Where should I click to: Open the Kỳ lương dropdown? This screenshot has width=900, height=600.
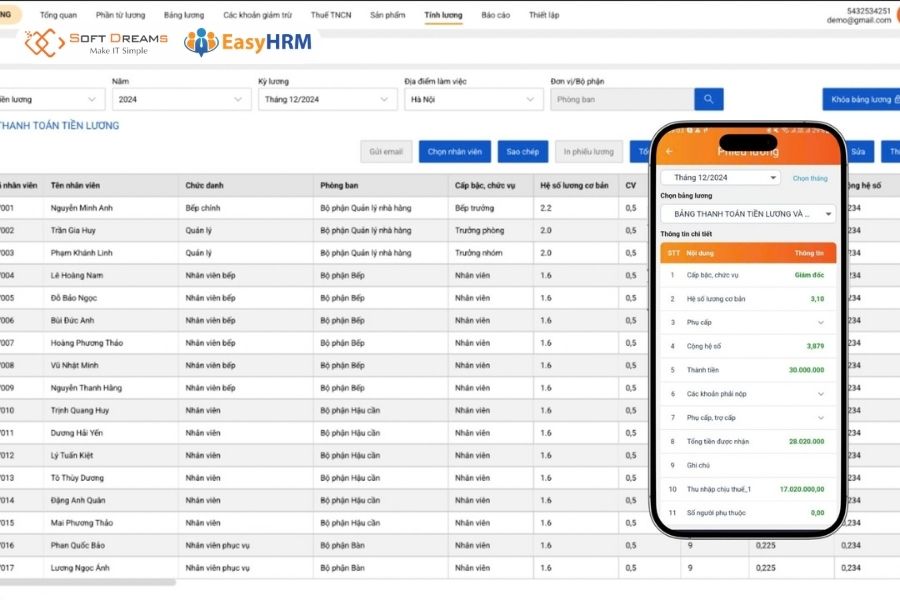327,99
